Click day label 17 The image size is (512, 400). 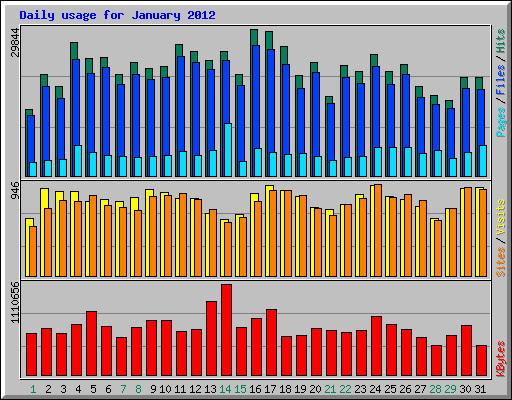pos(270,389)
